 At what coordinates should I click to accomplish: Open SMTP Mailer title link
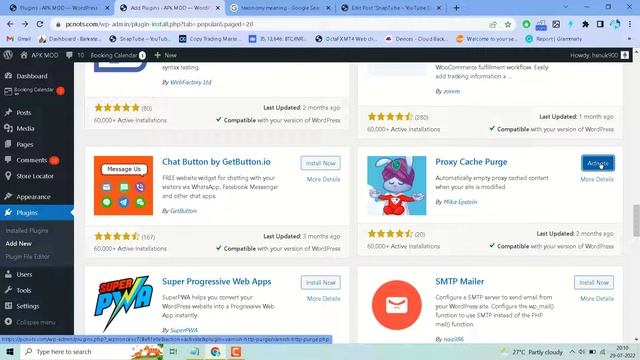click(x=460, y=281)
